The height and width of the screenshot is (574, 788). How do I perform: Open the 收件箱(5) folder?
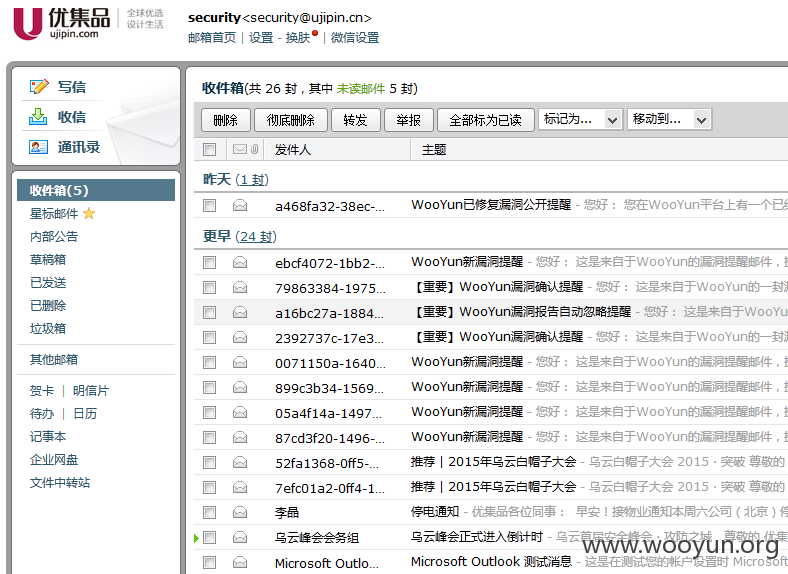coord(96,190)
